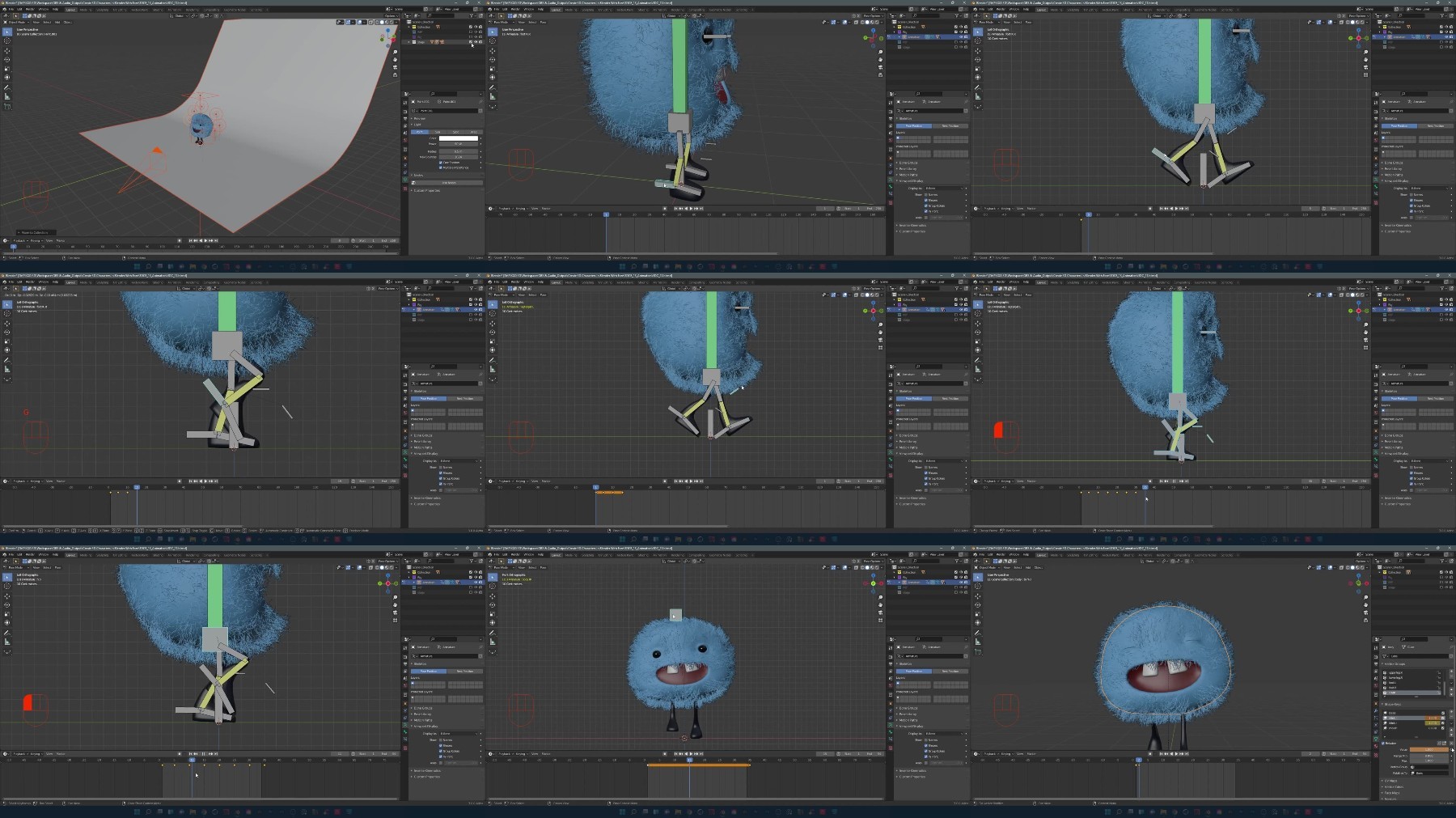1456x818 pixels.
Task: Toggle Shapes checkbox in short-orange-strip side-view window
Action: (926, 473)
